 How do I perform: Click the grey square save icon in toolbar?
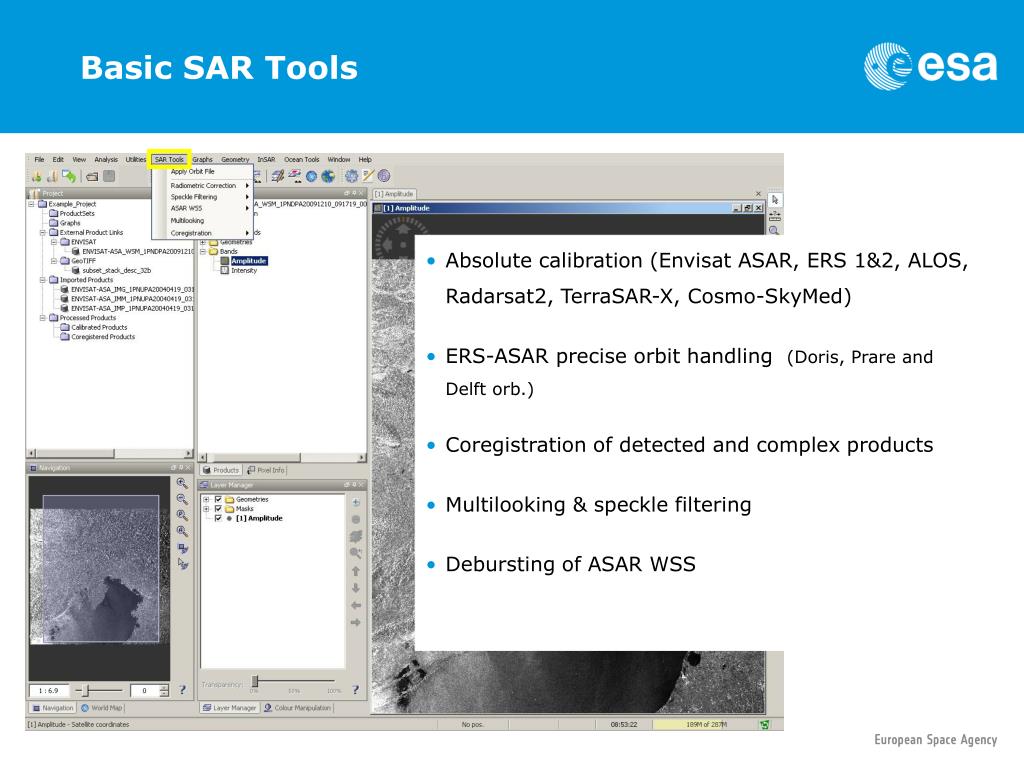pyautogui.click(x=110, y=176)
